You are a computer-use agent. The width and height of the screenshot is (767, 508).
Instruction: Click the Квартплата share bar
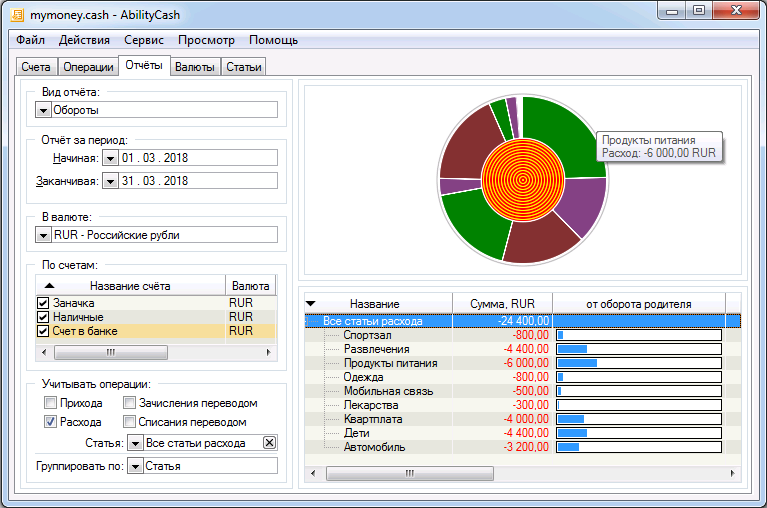(639, 419)
